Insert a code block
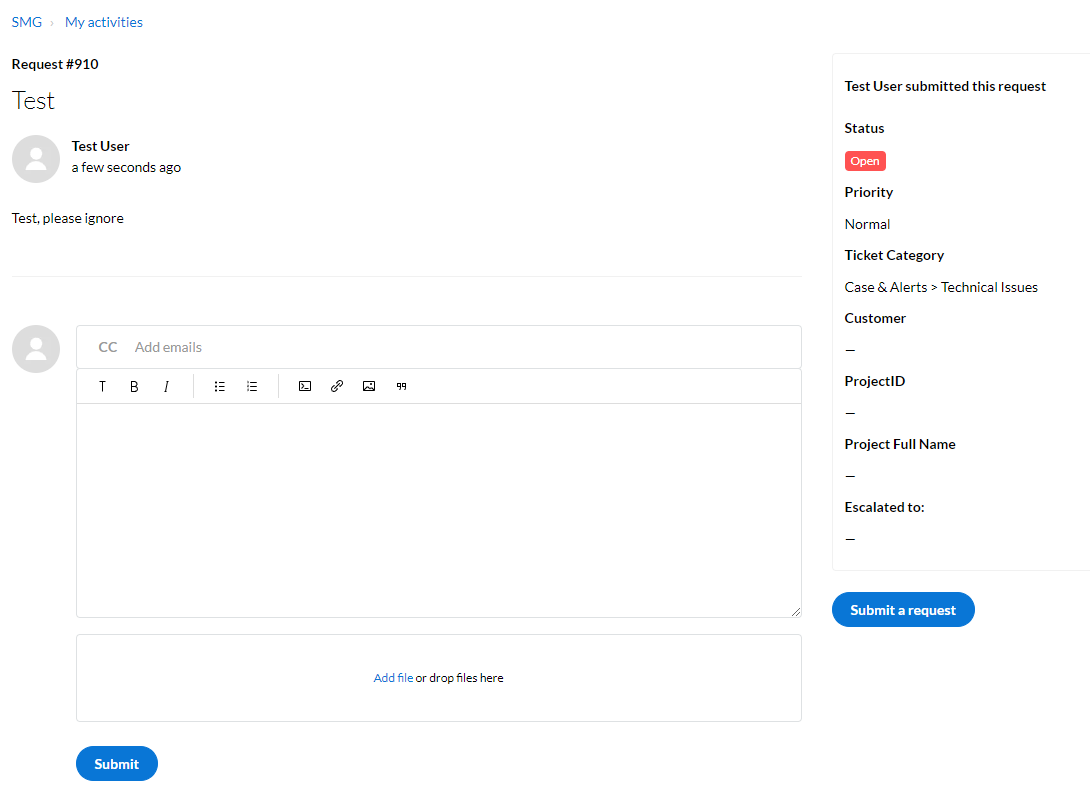1090x805 pixels. point(305,387)
